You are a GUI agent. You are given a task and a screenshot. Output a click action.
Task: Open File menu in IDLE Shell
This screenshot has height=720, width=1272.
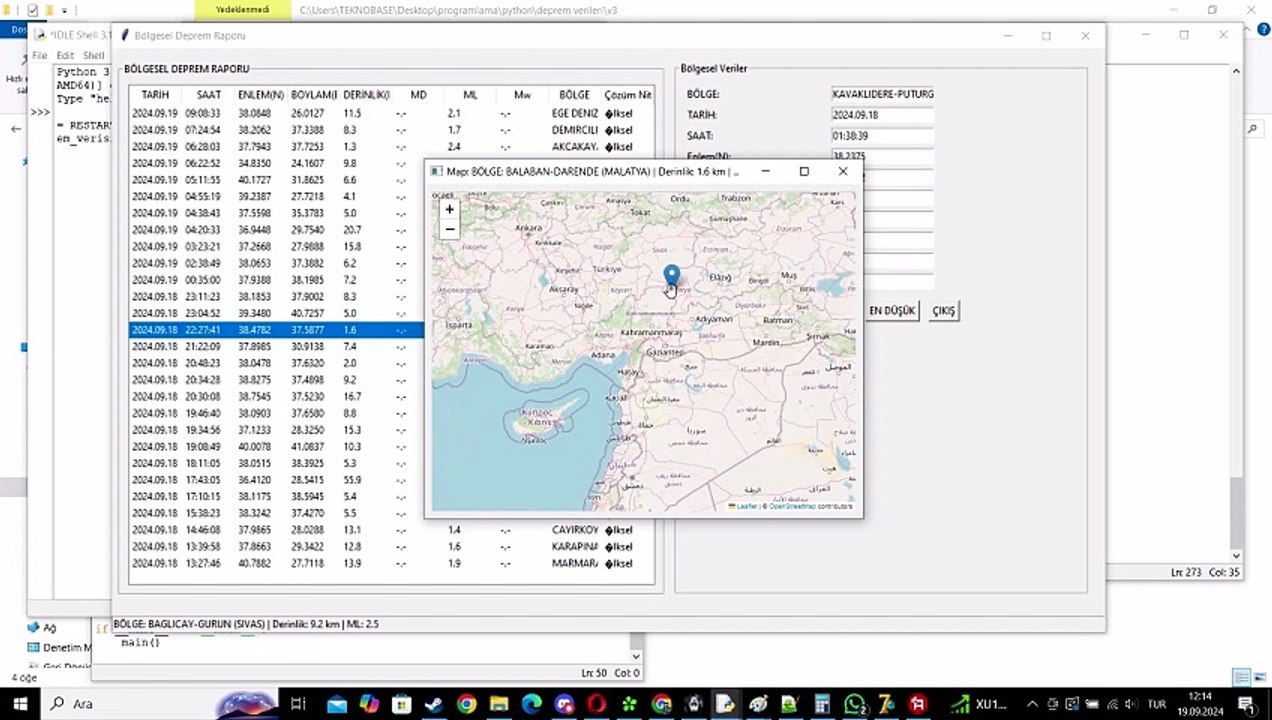40,55
